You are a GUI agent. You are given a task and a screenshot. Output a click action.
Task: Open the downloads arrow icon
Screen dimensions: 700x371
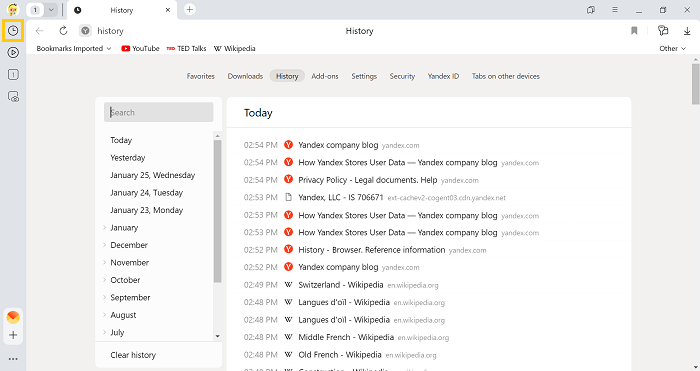point(687,31)
